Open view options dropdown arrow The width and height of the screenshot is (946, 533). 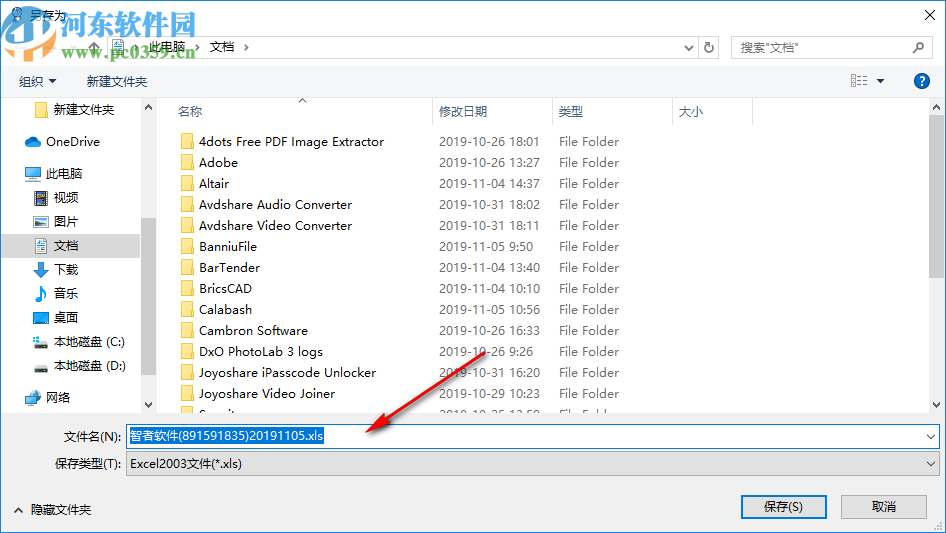pos(880,81)
